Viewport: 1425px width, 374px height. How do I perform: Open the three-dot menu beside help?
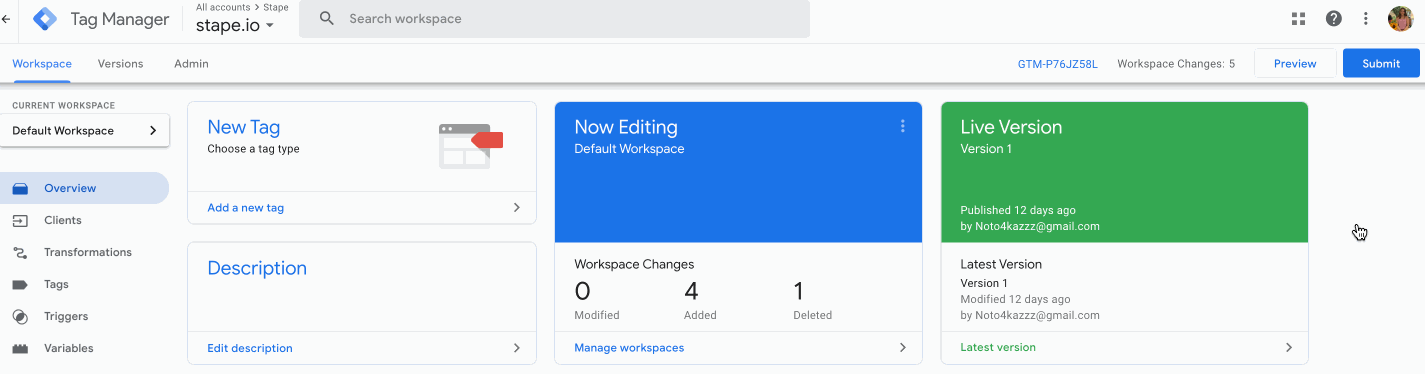[1366, 18]
